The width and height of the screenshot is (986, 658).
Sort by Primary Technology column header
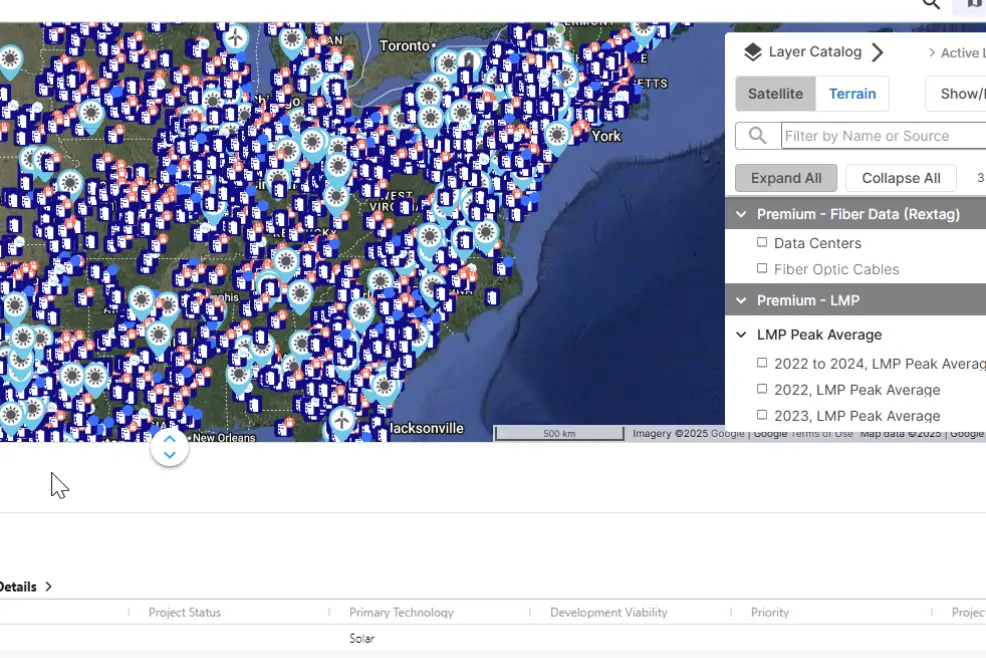401,613
